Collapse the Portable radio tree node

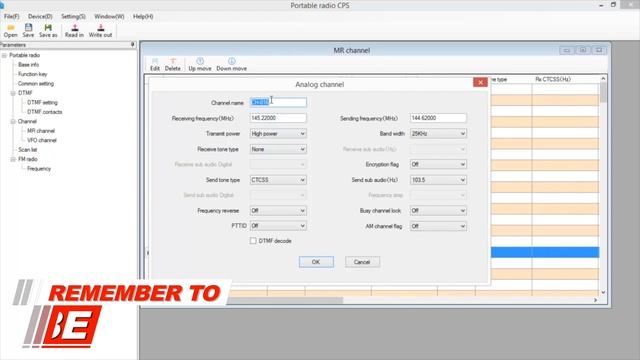pos(4,55)
